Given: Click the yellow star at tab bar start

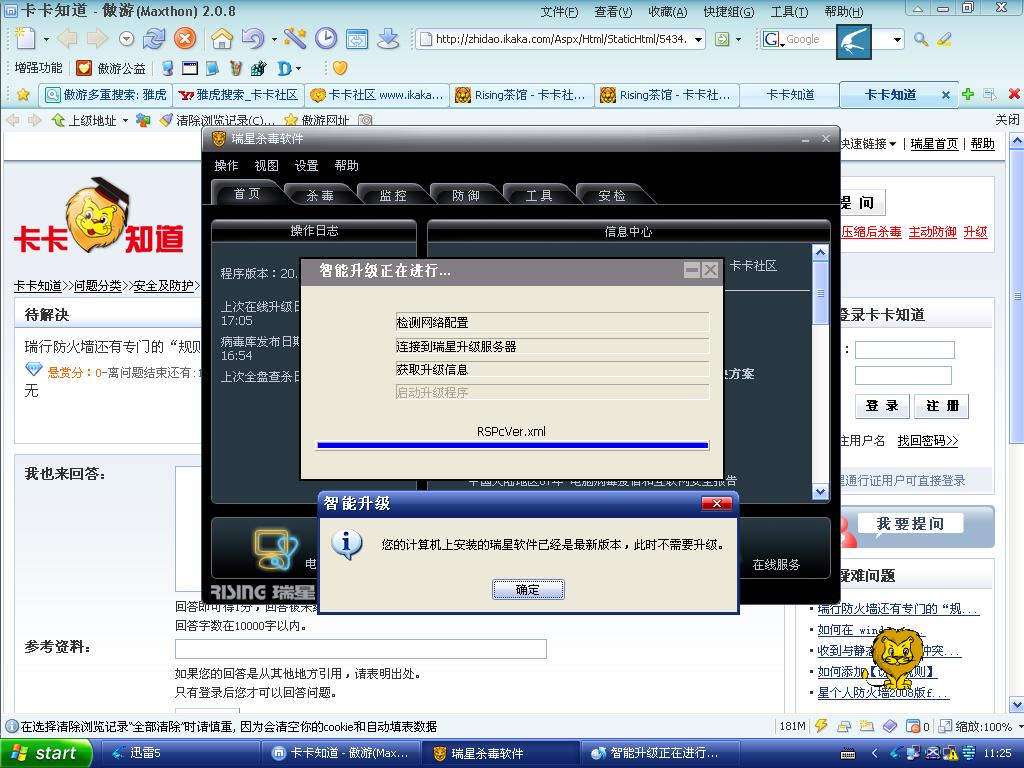Looking at the screenshot, I should pos(24,95).
